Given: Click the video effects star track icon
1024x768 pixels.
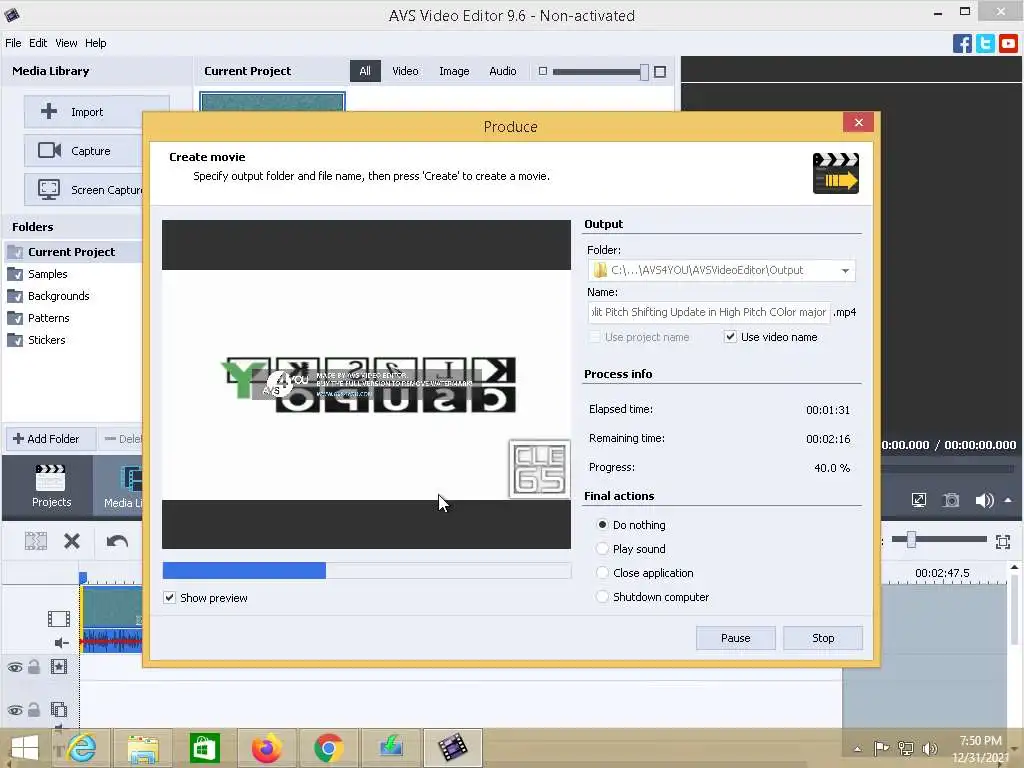Looking at the screenshot, I should pos(59,667).
